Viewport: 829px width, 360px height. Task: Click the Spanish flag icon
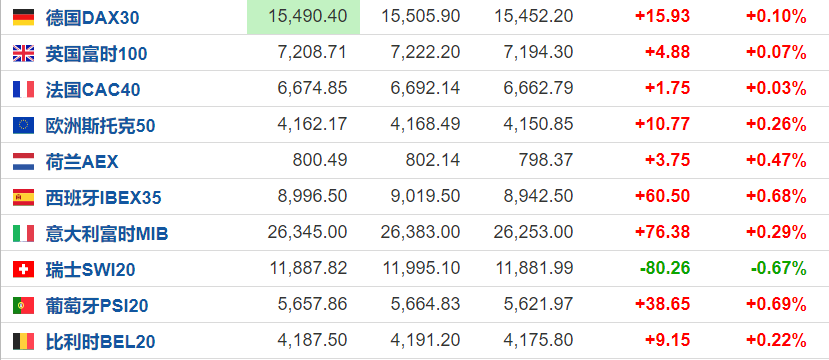pos(23,197)
